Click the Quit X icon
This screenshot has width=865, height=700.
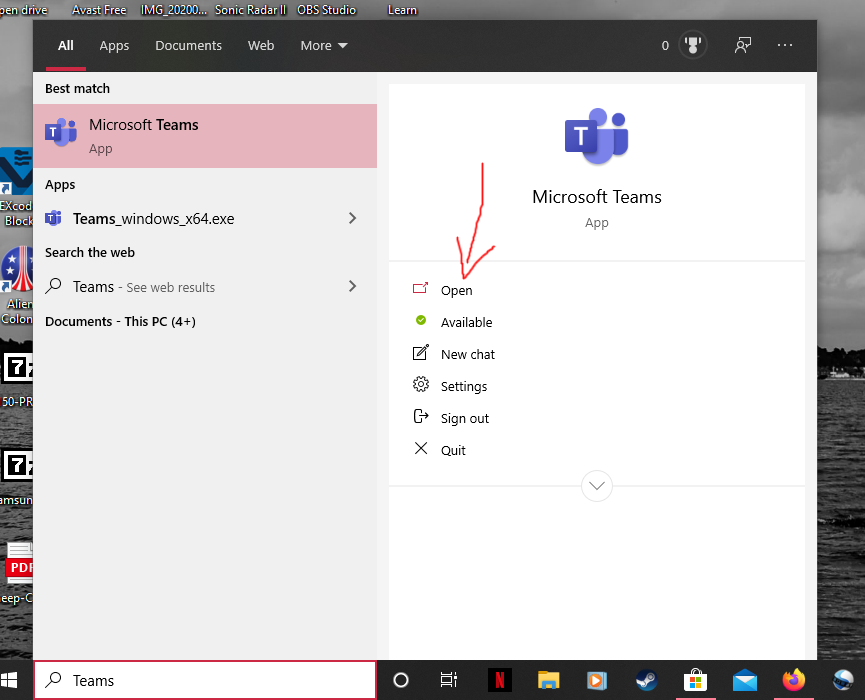click(x=420, y=448)
